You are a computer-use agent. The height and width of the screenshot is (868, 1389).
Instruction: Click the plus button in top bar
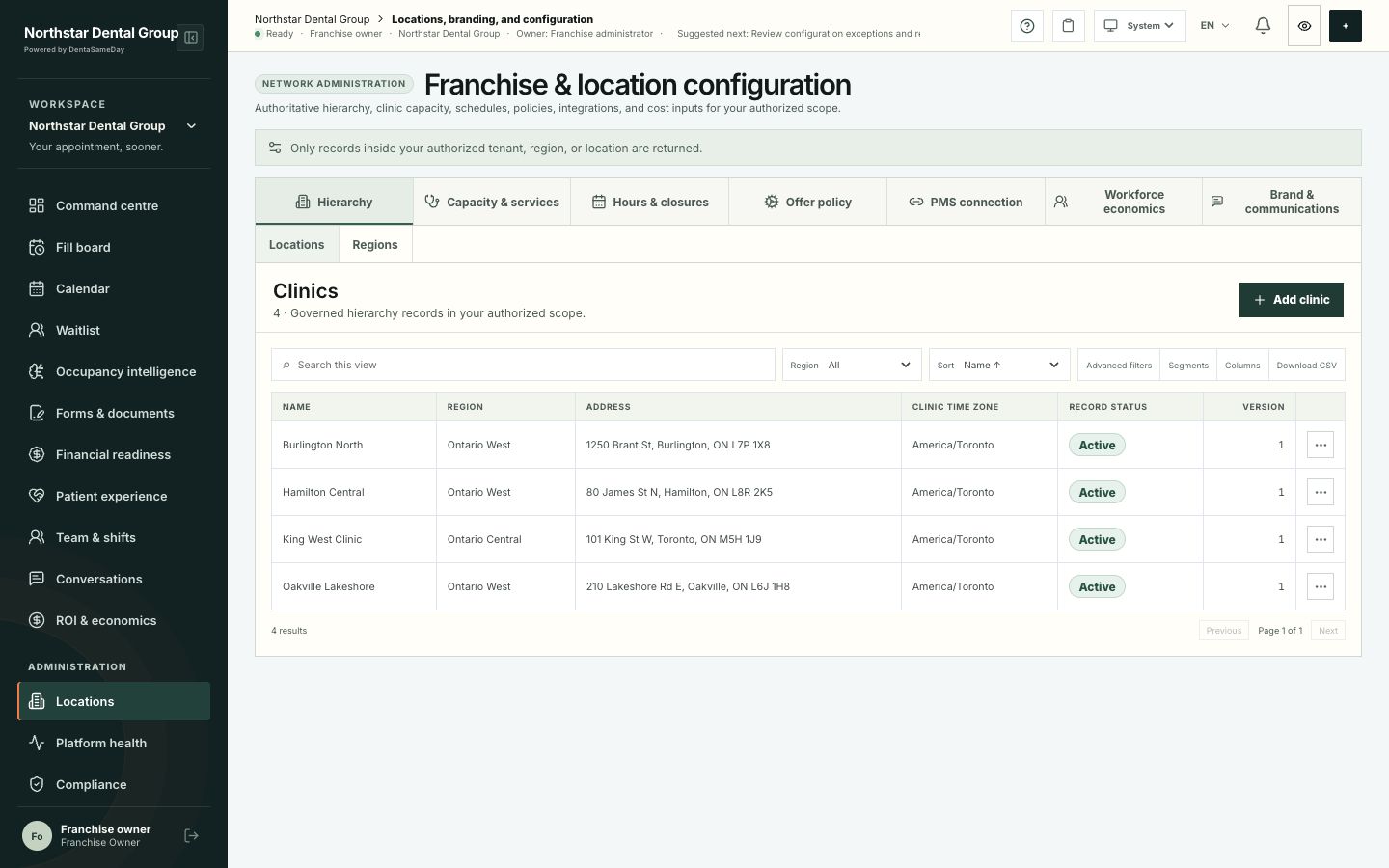pyautogui.click(x=1346, y=26)
